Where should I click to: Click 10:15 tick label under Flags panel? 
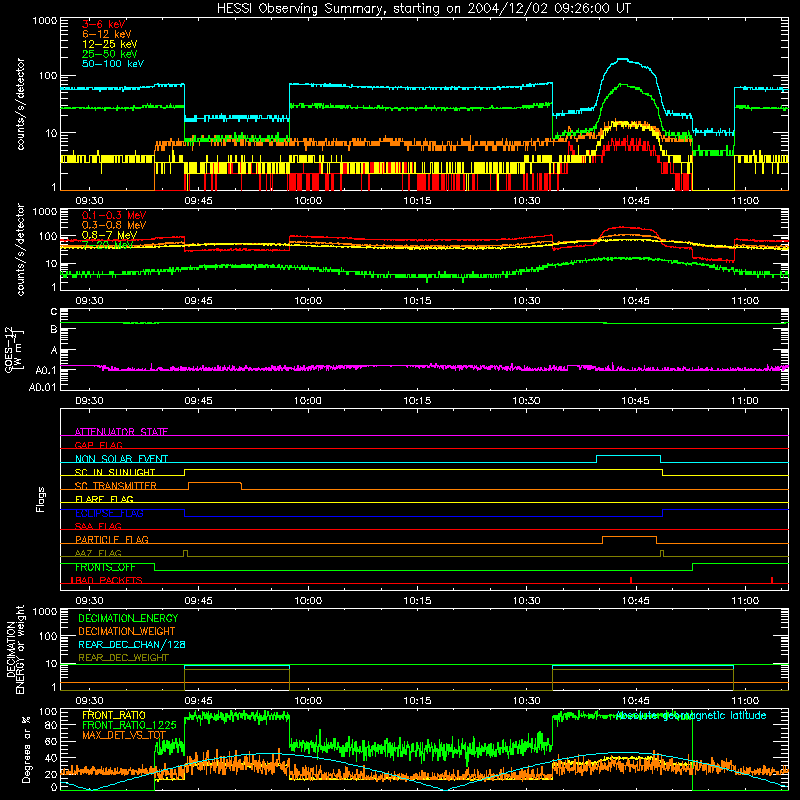click(417, 601)
